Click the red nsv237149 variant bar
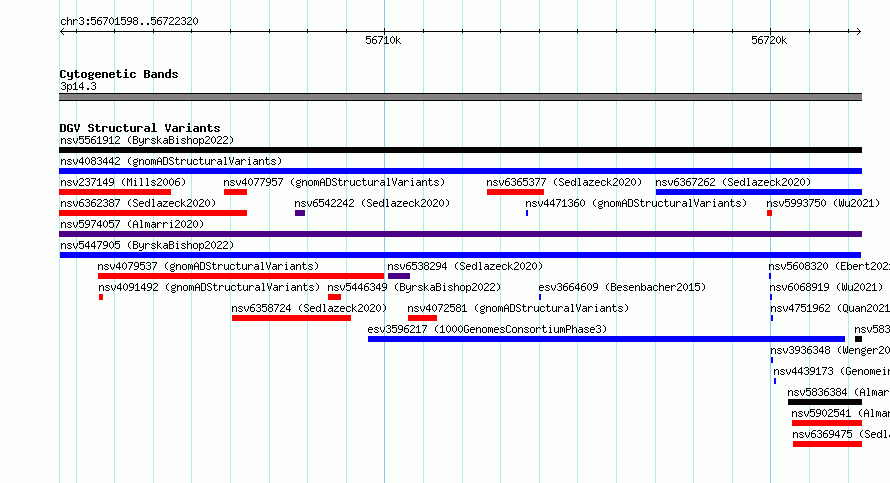 [x=115, y=192]
